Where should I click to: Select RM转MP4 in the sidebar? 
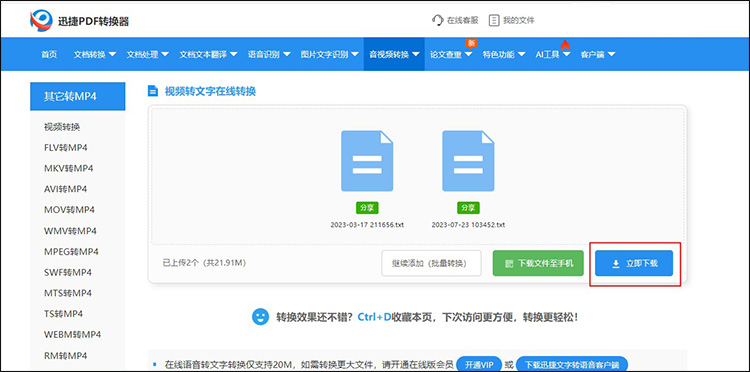[x=66, y=356]
